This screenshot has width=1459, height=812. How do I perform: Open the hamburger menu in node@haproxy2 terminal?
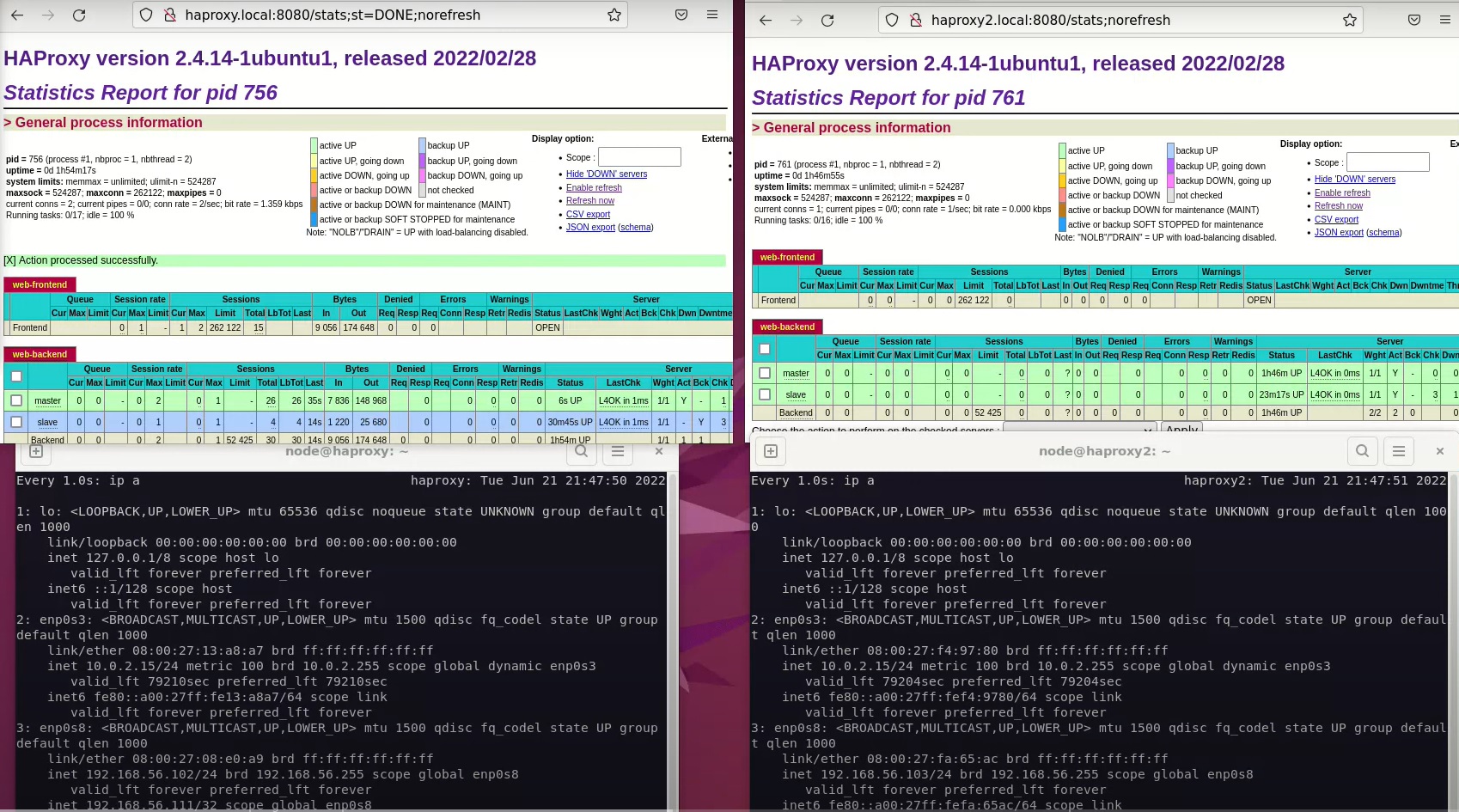click(x=1399, y=450)
